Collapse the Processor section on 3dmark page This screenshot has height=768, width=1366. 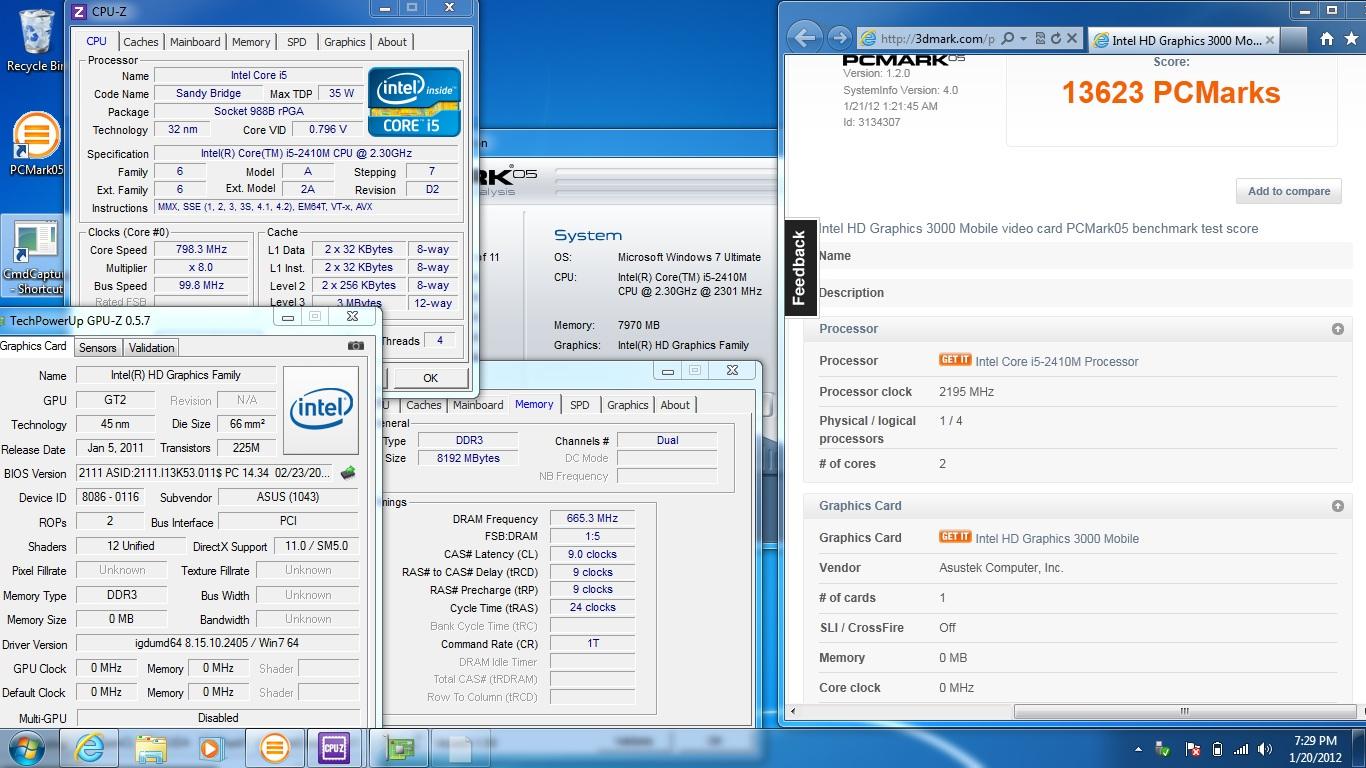[x=1337, y=329]
